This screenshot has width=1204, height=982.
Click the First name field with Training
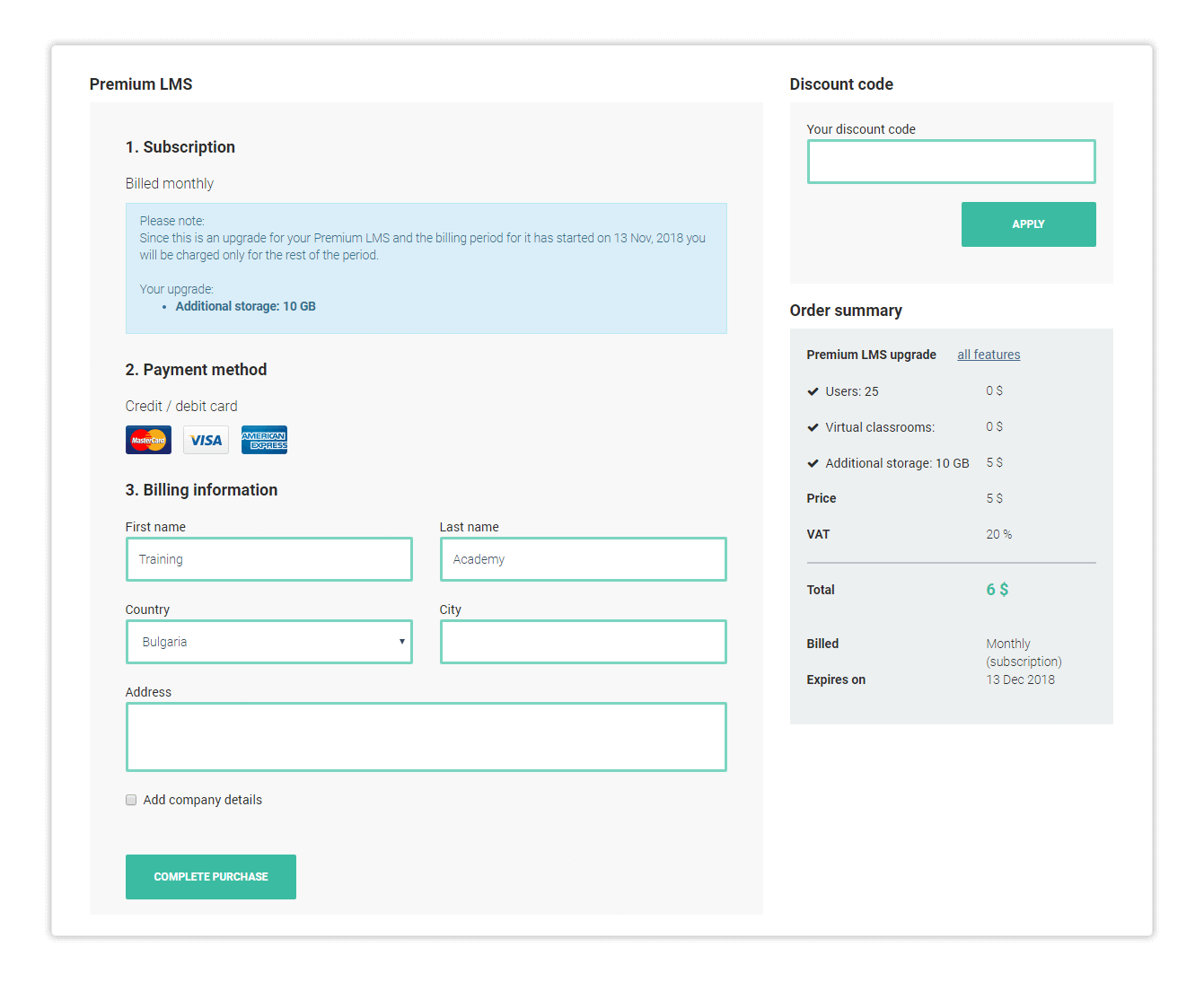[269, 559]
